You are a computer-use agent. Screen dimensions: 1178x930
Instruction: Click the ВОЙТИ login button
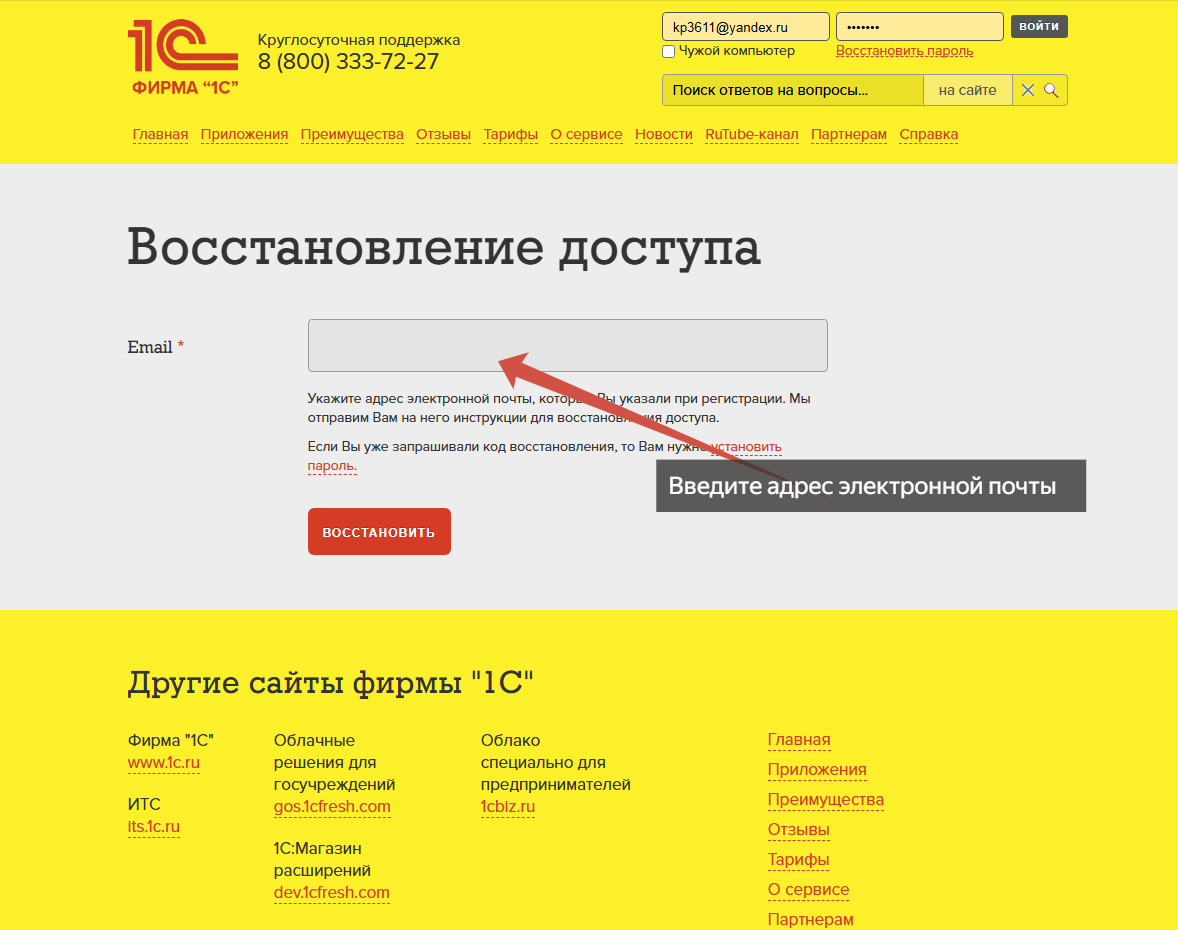(x=1039, y=26)
